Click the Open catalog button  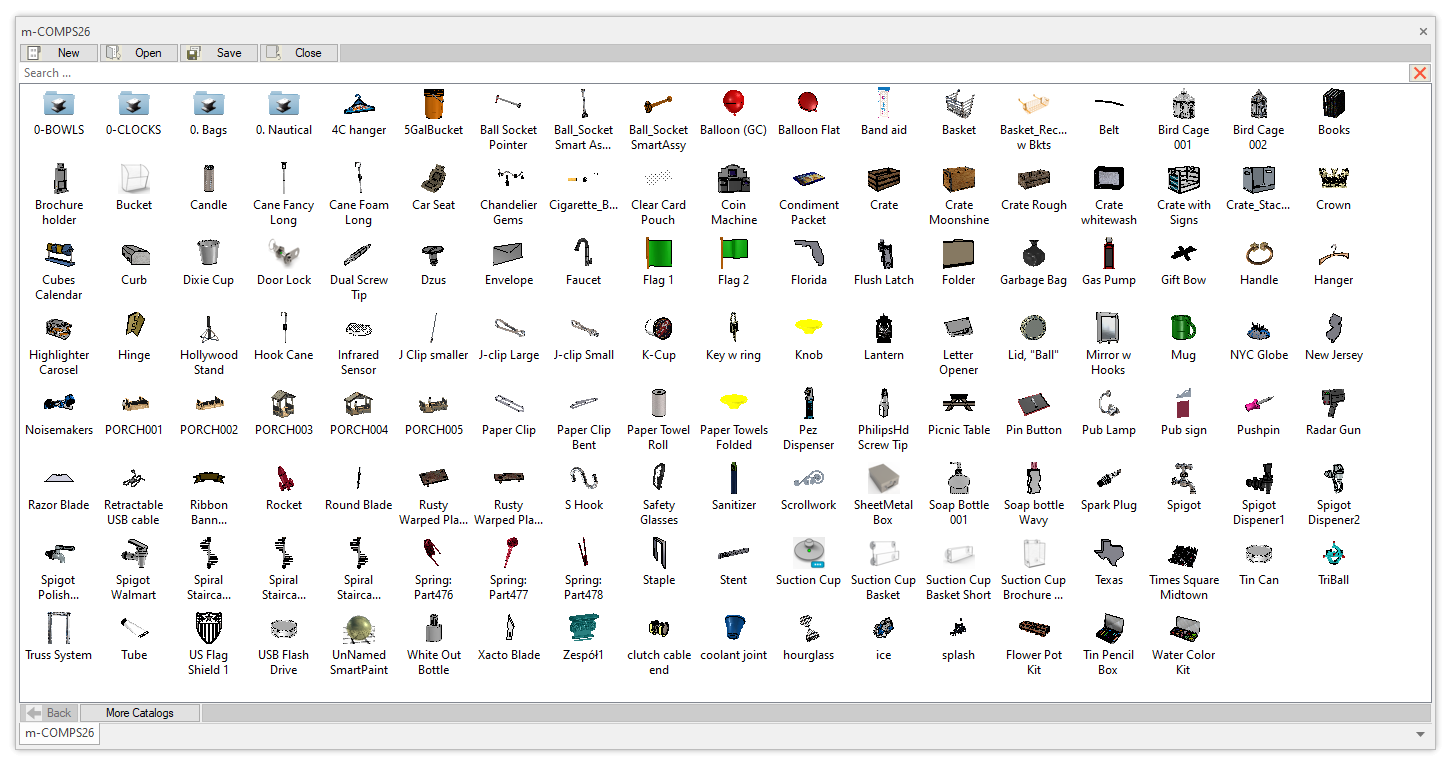(x=139, y=53)
